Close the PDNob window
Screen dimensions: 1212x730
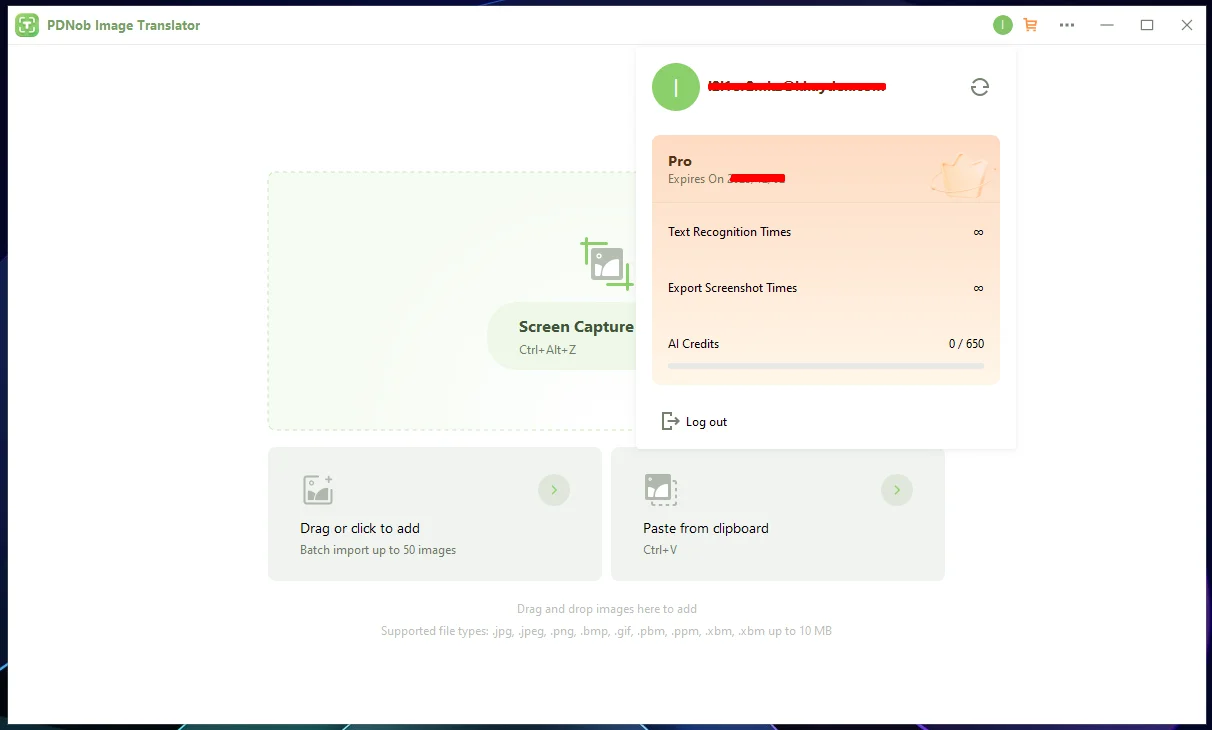1187,25
